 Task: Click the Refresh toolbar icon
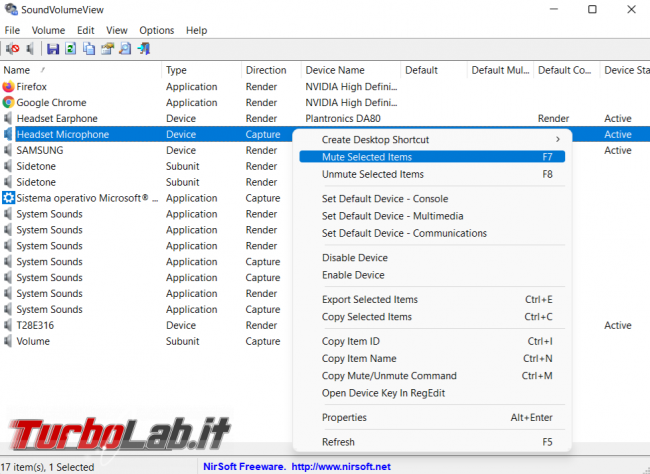70,49
